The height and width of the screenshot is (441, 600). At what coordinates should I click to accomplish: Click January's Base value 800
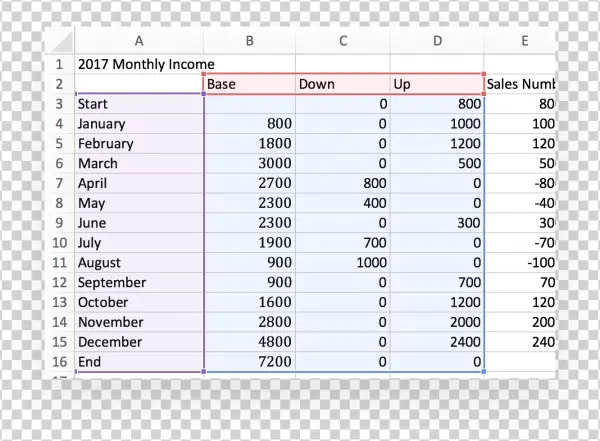(x=249, y=124)
